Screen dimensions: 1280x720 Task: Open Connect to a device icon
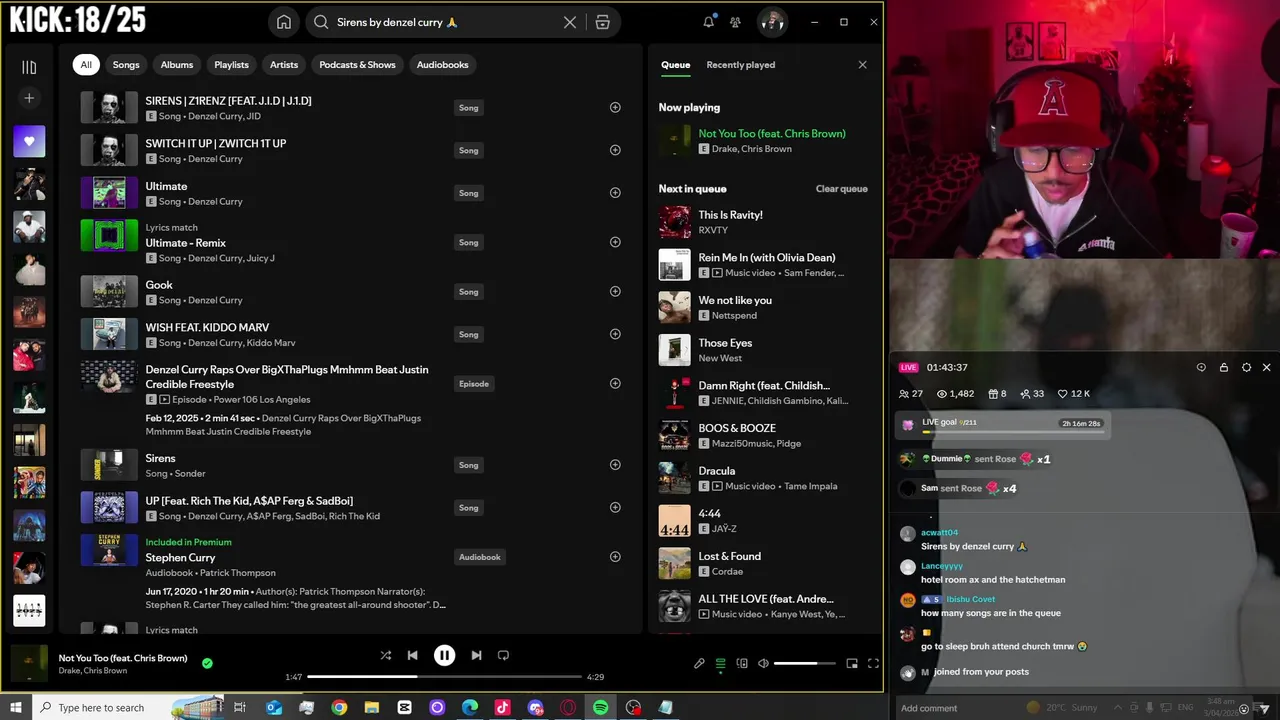point(742,663)
